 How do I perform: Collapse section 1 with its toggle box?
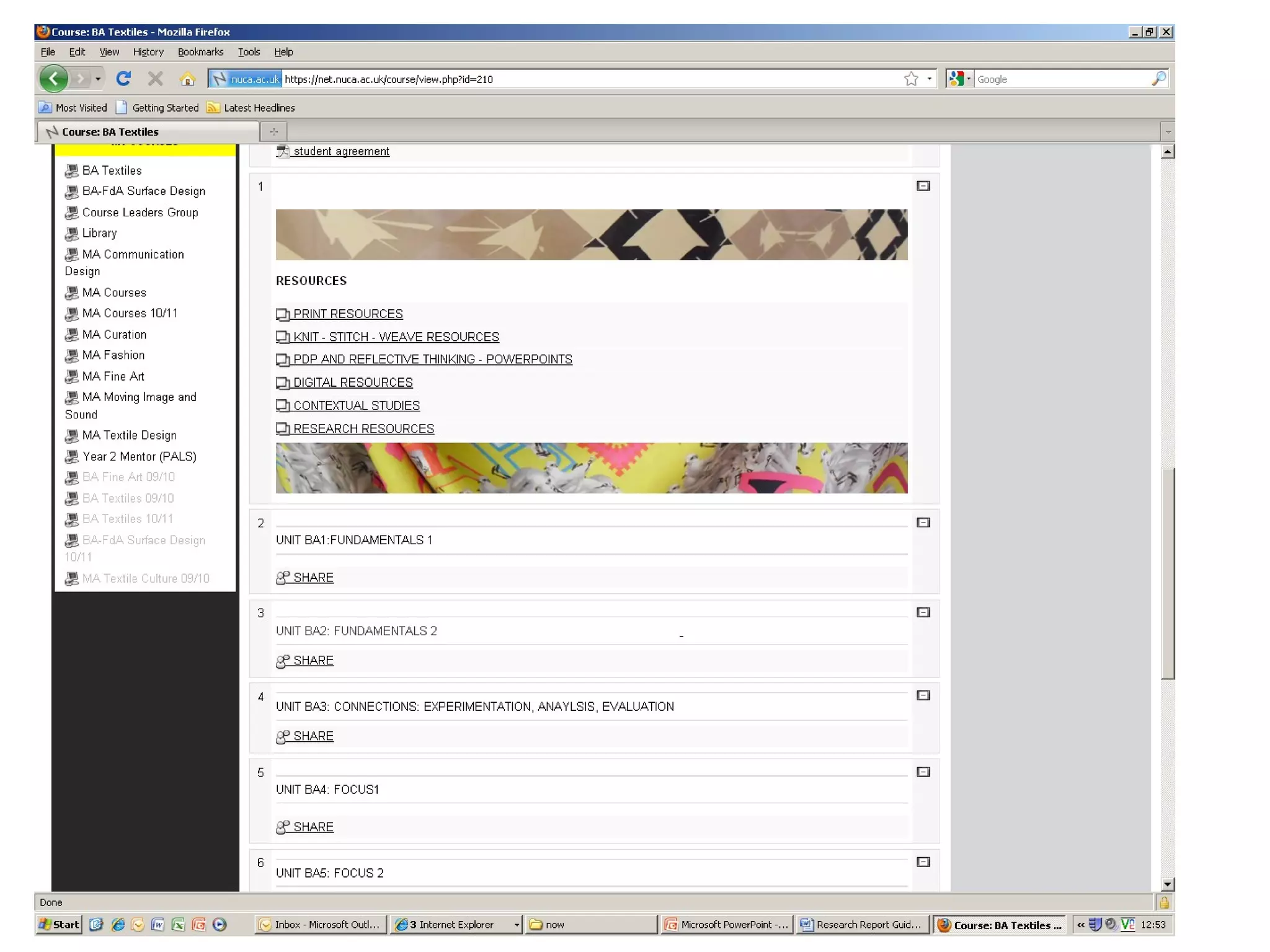click(923, 186)
